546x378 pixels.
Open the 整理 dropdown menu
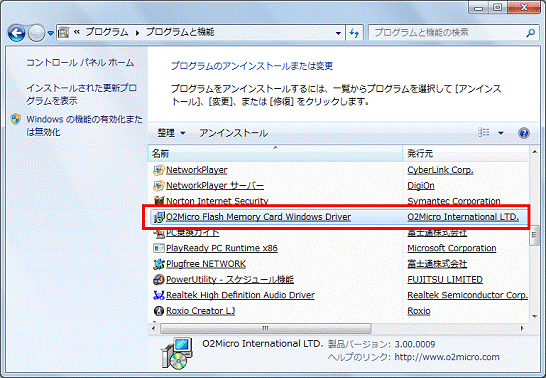point(171,133)
